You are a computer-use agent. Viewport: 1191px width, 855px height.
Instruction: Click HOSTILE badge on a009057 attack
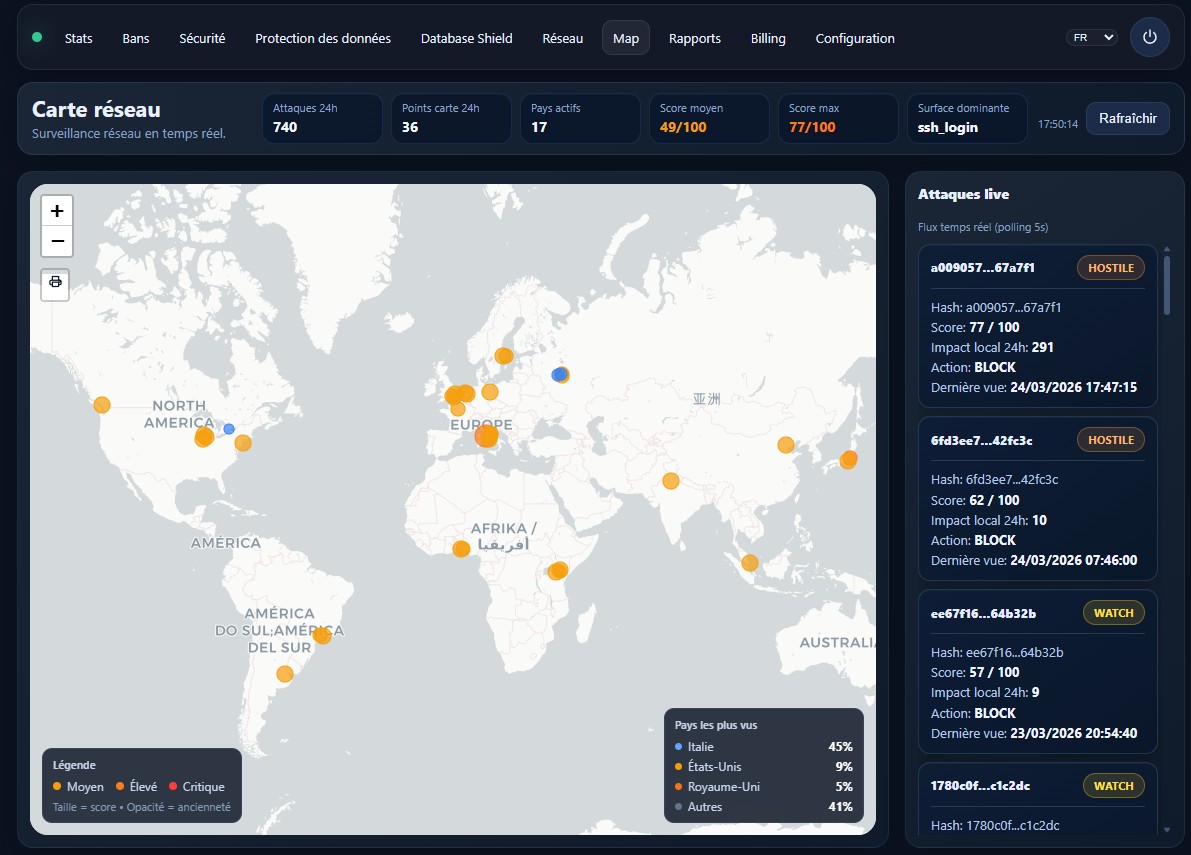click(1110, 268)
